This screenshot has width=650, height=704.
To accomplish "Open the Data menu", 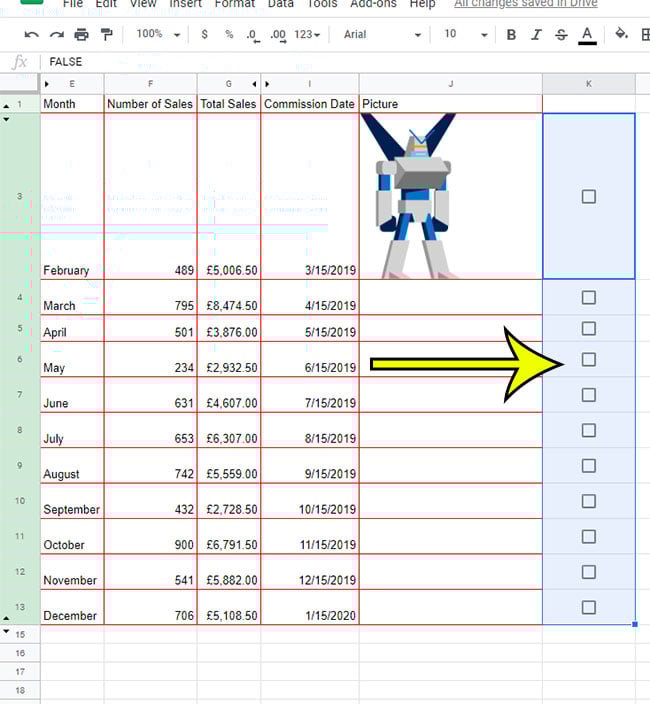I will [281, 4].
